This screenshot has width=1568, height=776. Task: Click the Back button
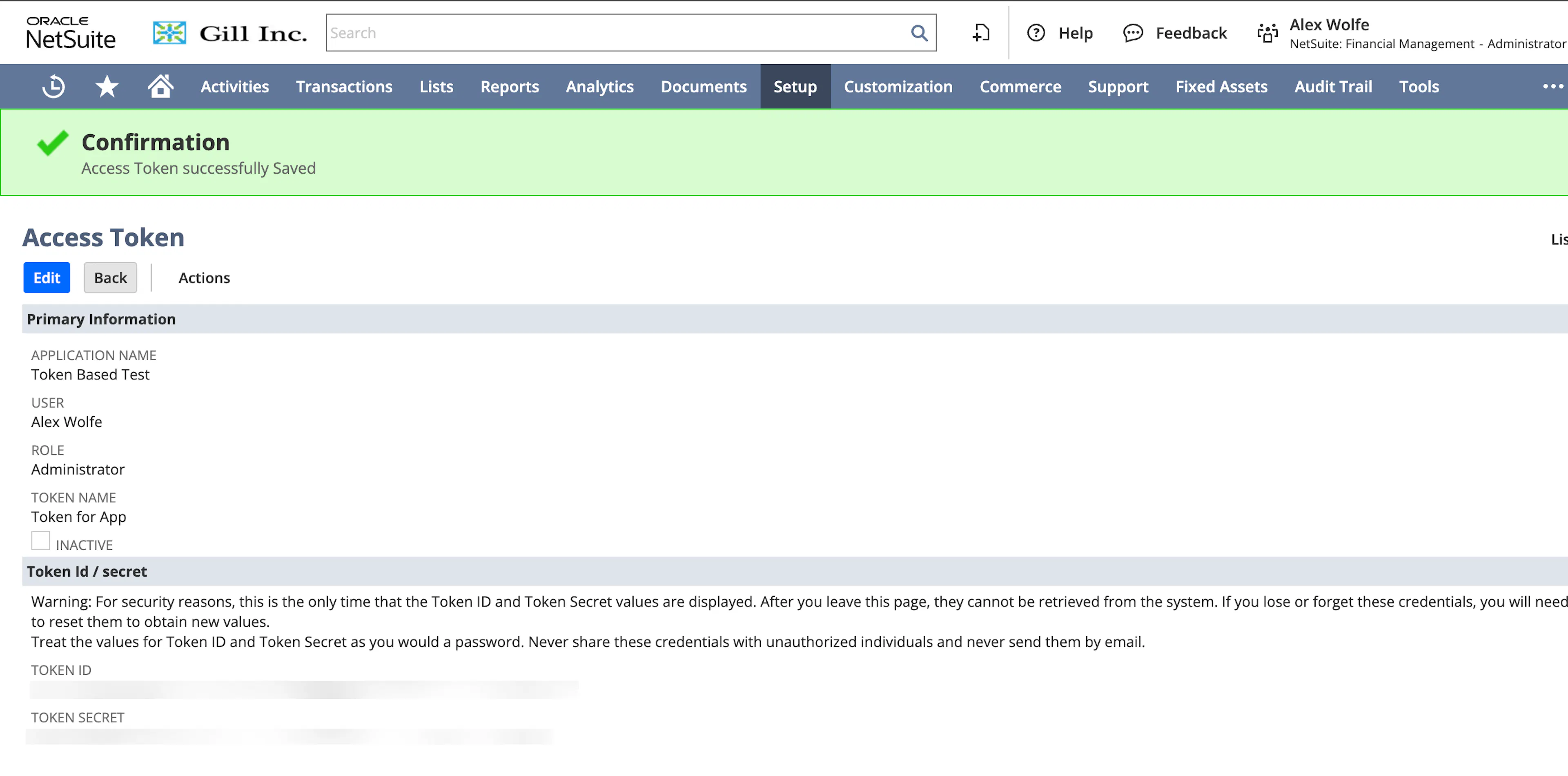[x=110, y=278]
